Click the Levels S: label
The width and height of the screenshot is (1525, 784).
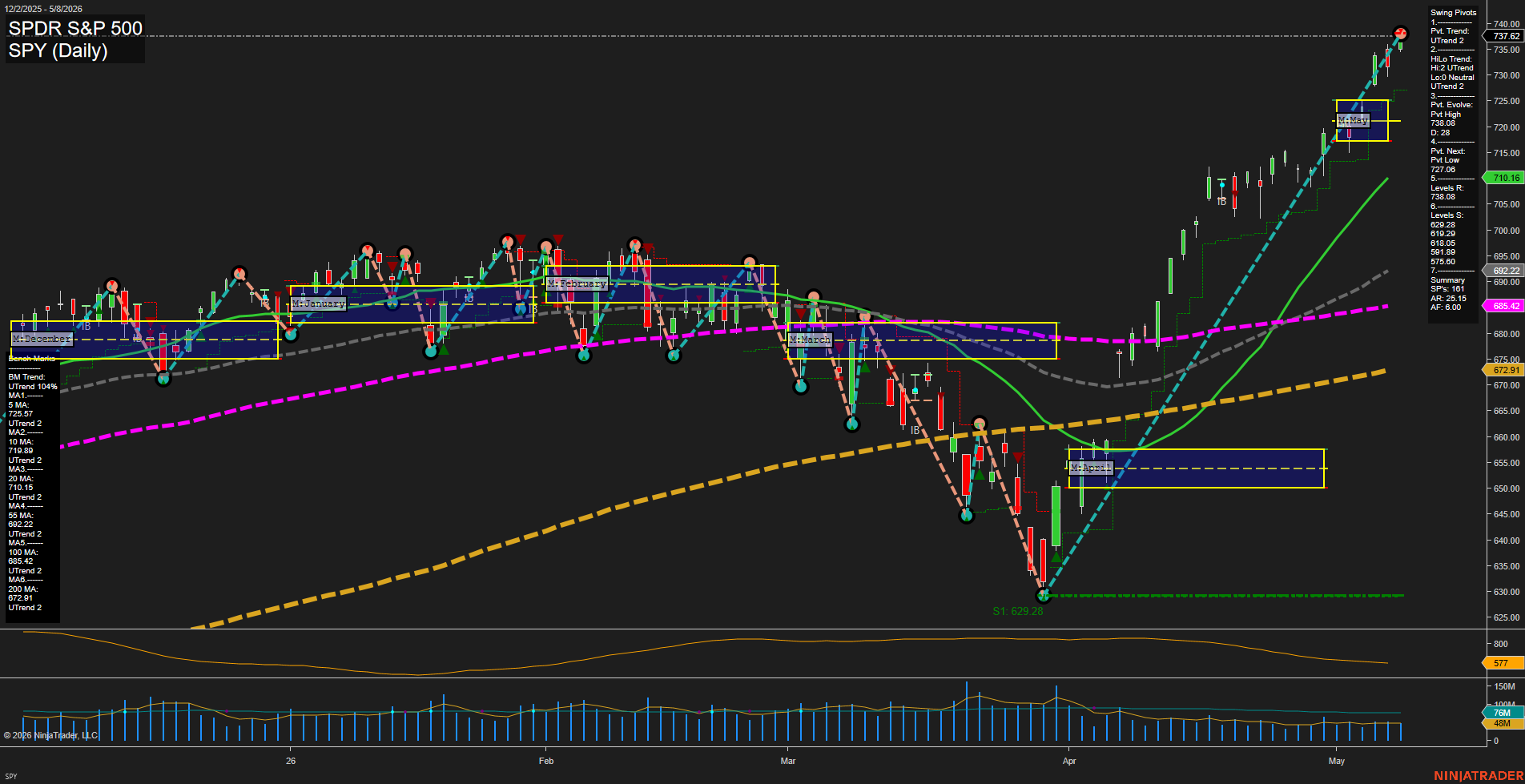(x=1447, y=215)
